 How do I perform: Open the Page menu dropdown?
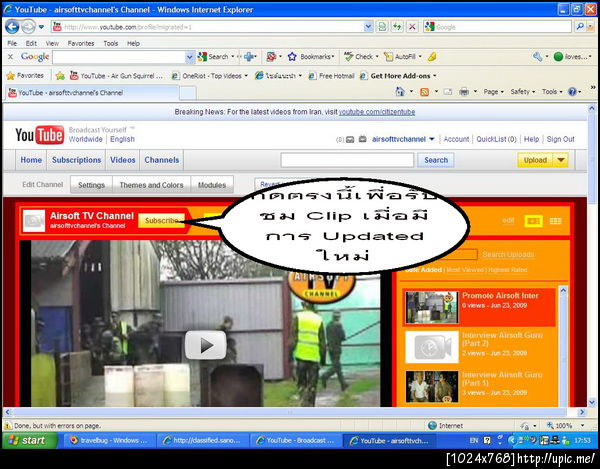tap(493, 92)
